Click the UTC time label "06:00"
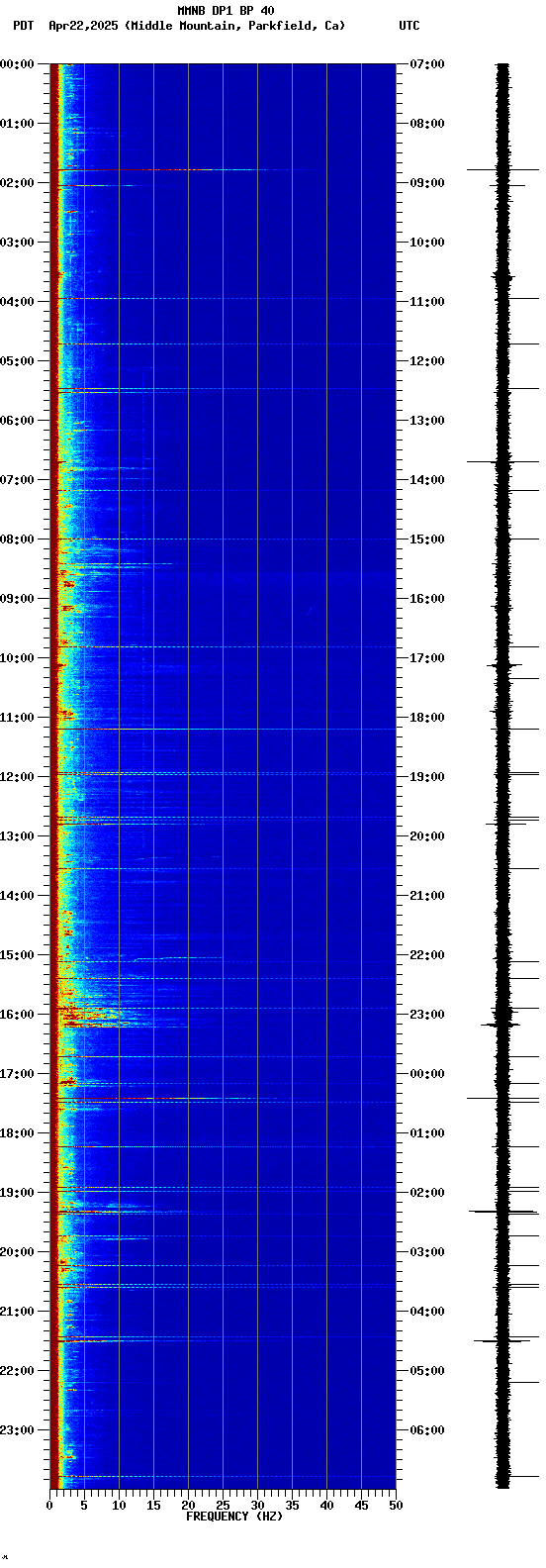The width and height of the screenshot is (546, 1568). click(x=427, y=1430)
